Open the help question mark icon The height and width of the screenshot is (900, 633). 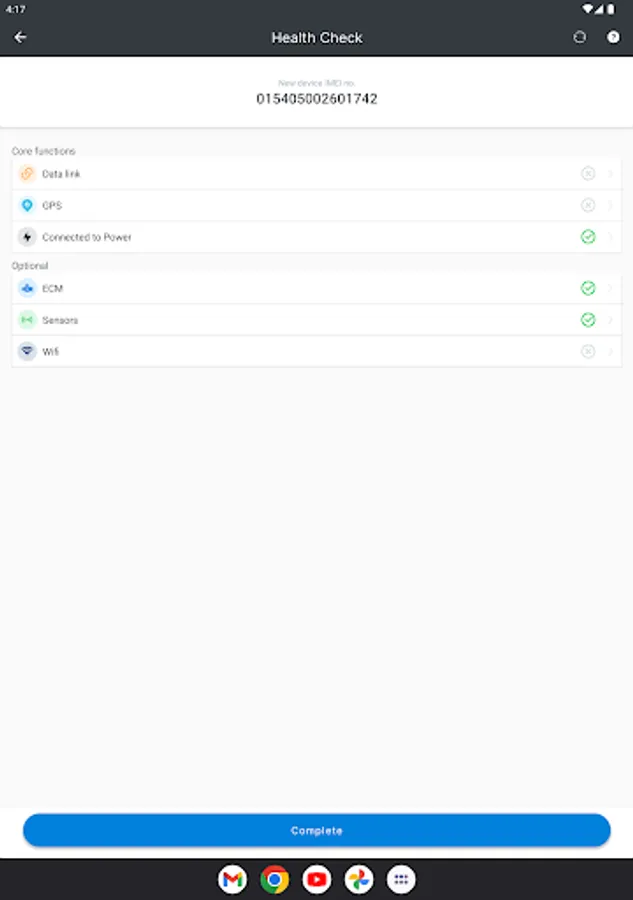tap(613, 37)
